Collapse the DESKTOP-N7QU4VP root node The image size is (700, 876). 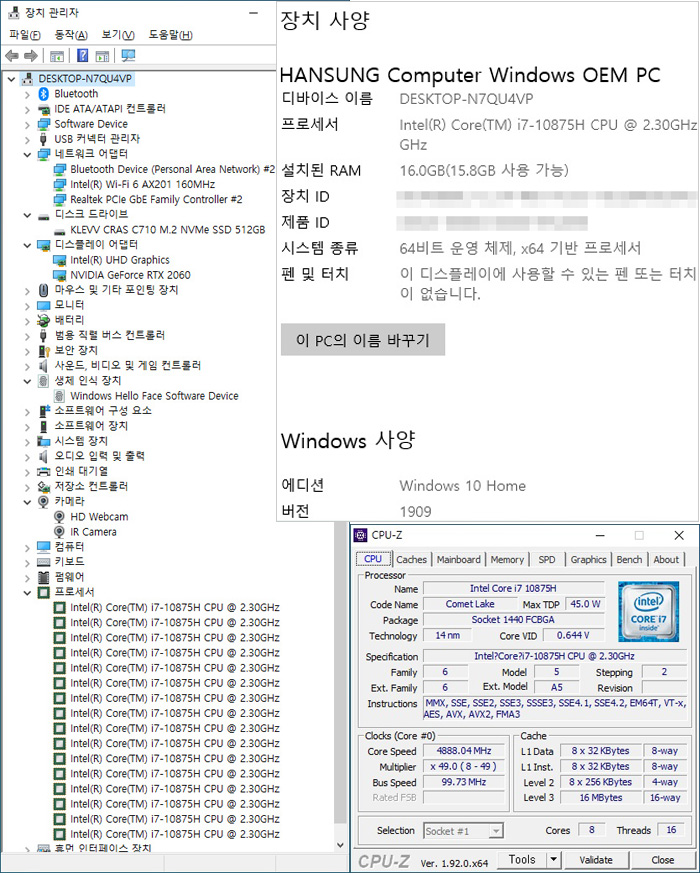11,79
